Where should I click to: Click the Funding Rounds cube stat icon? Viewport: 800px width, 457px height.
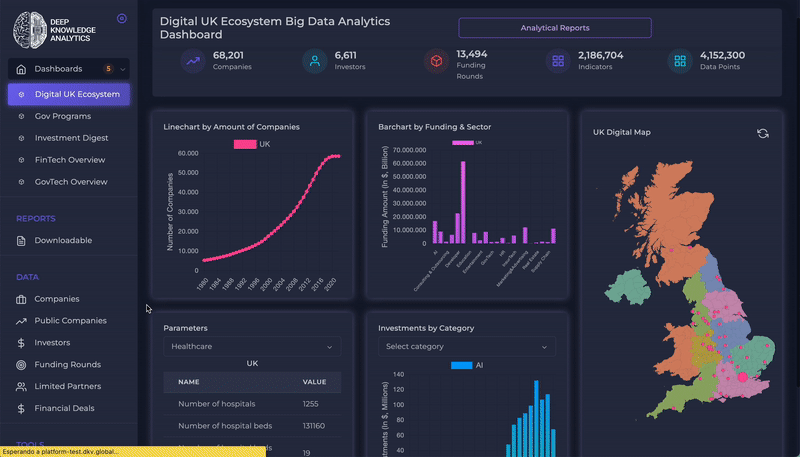436,61
